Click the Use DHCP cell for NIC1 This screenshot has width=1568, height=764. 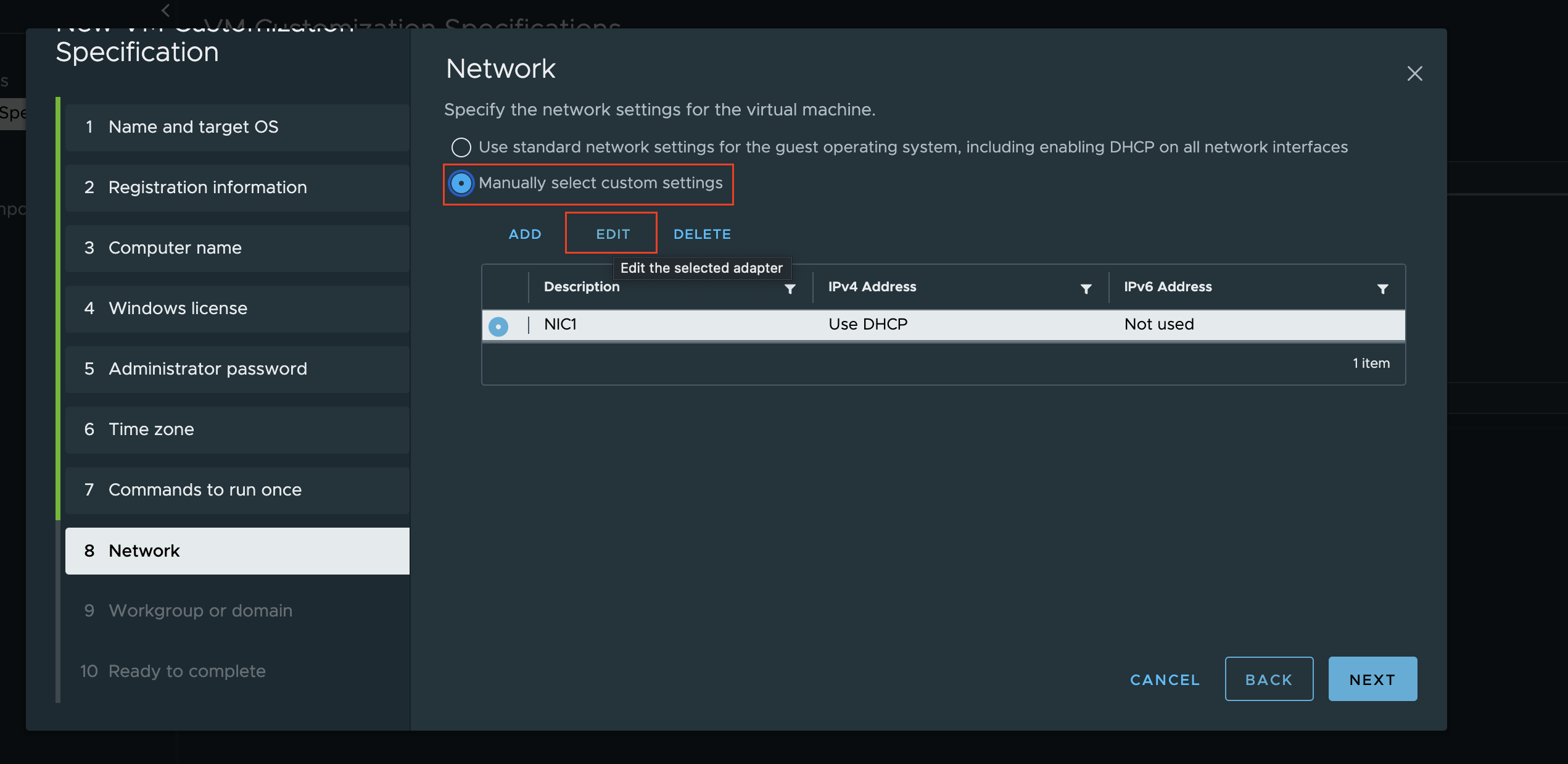pos(867,325)
